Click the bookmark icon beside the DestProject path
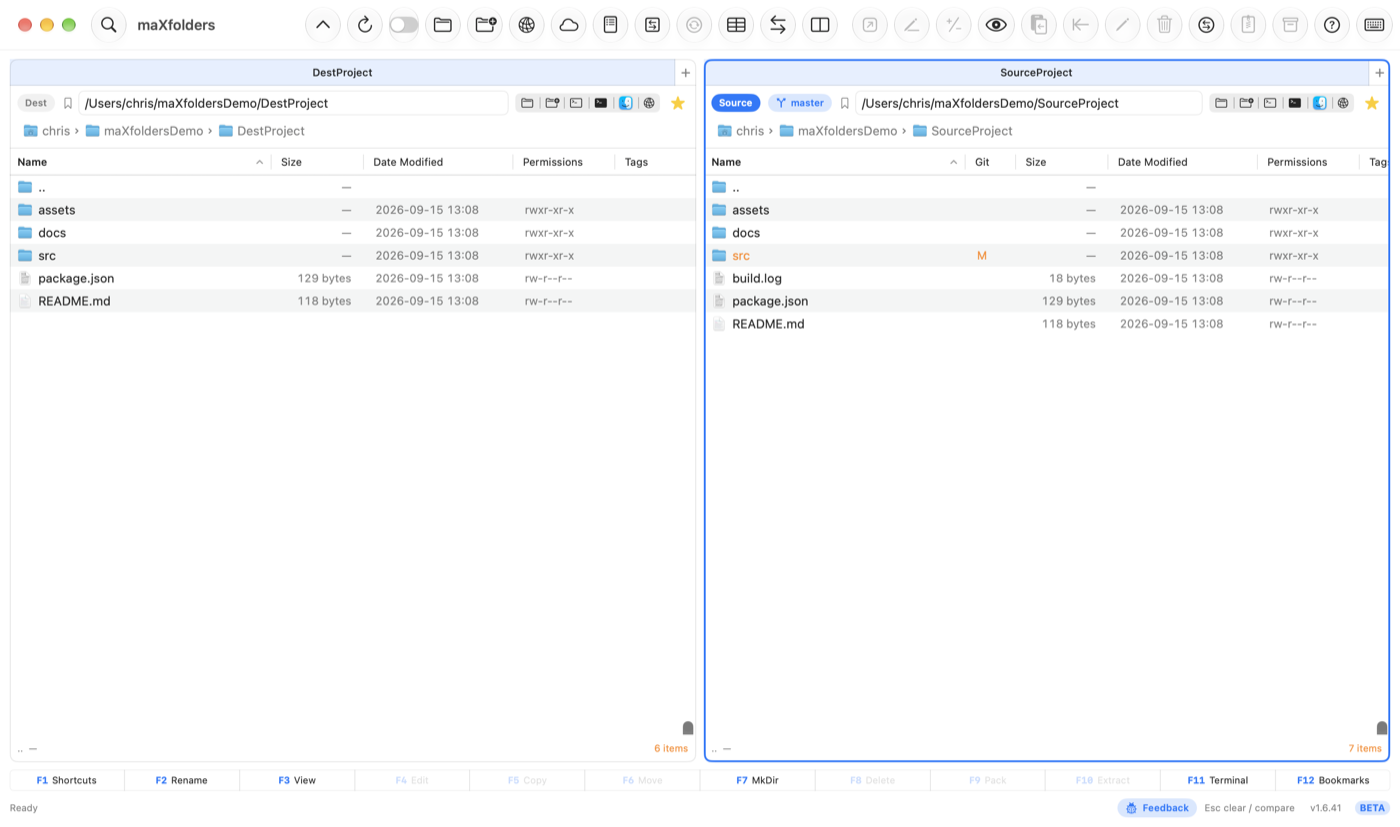 (x=68, y=103)
